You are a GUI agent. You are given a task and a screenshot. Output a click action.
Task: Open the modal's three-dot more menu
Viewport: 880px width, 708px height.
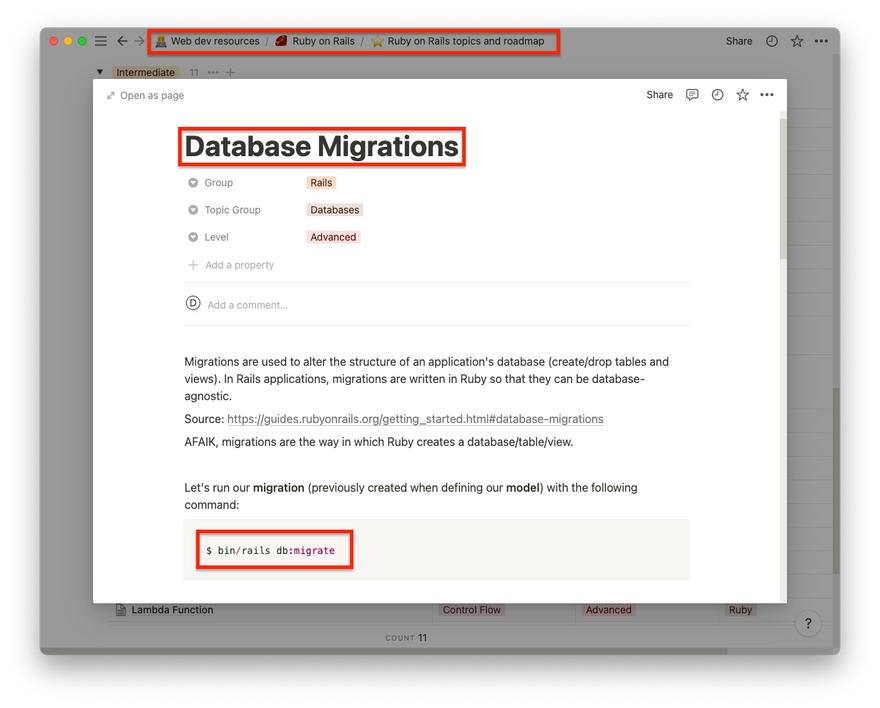[767, 95]
